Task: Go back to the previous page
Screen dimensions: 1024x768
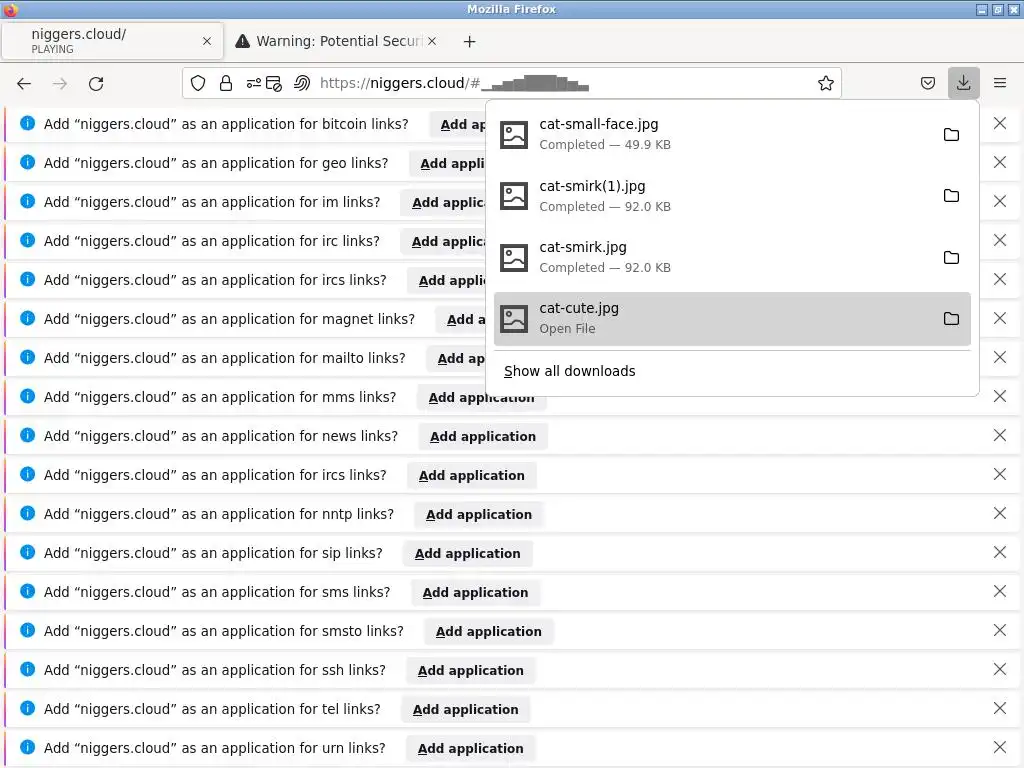Action: [x=24, y=84]
